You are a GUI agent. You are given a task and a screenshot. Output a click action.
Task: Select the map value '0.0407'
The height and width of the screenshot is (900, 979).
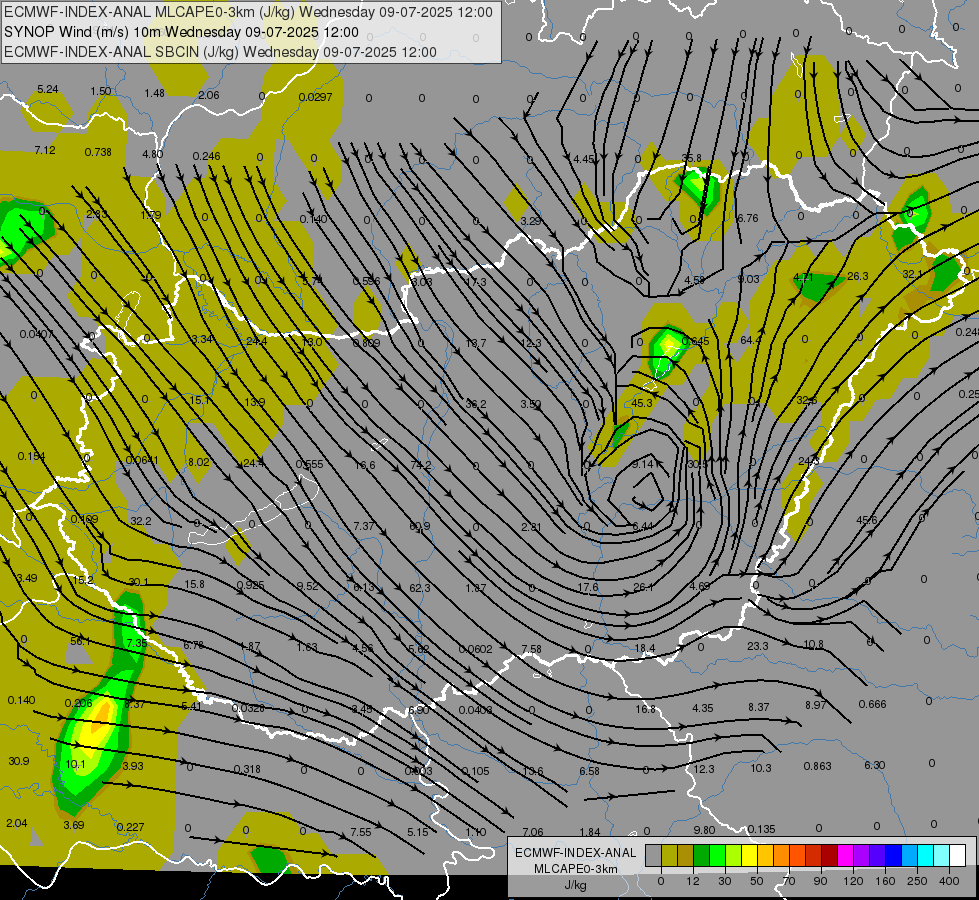[x=36, y=334]
